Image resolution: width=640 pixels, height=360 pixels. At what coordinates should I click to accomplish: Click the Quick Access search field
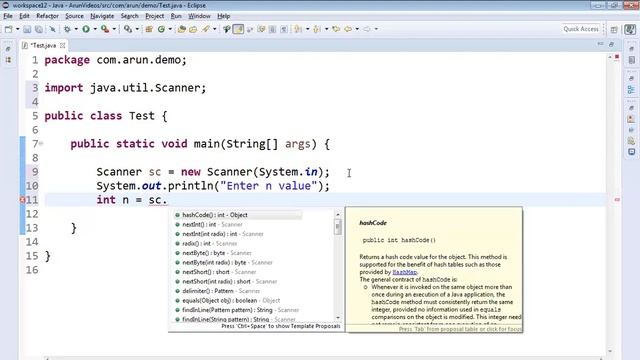click(581, 29)
